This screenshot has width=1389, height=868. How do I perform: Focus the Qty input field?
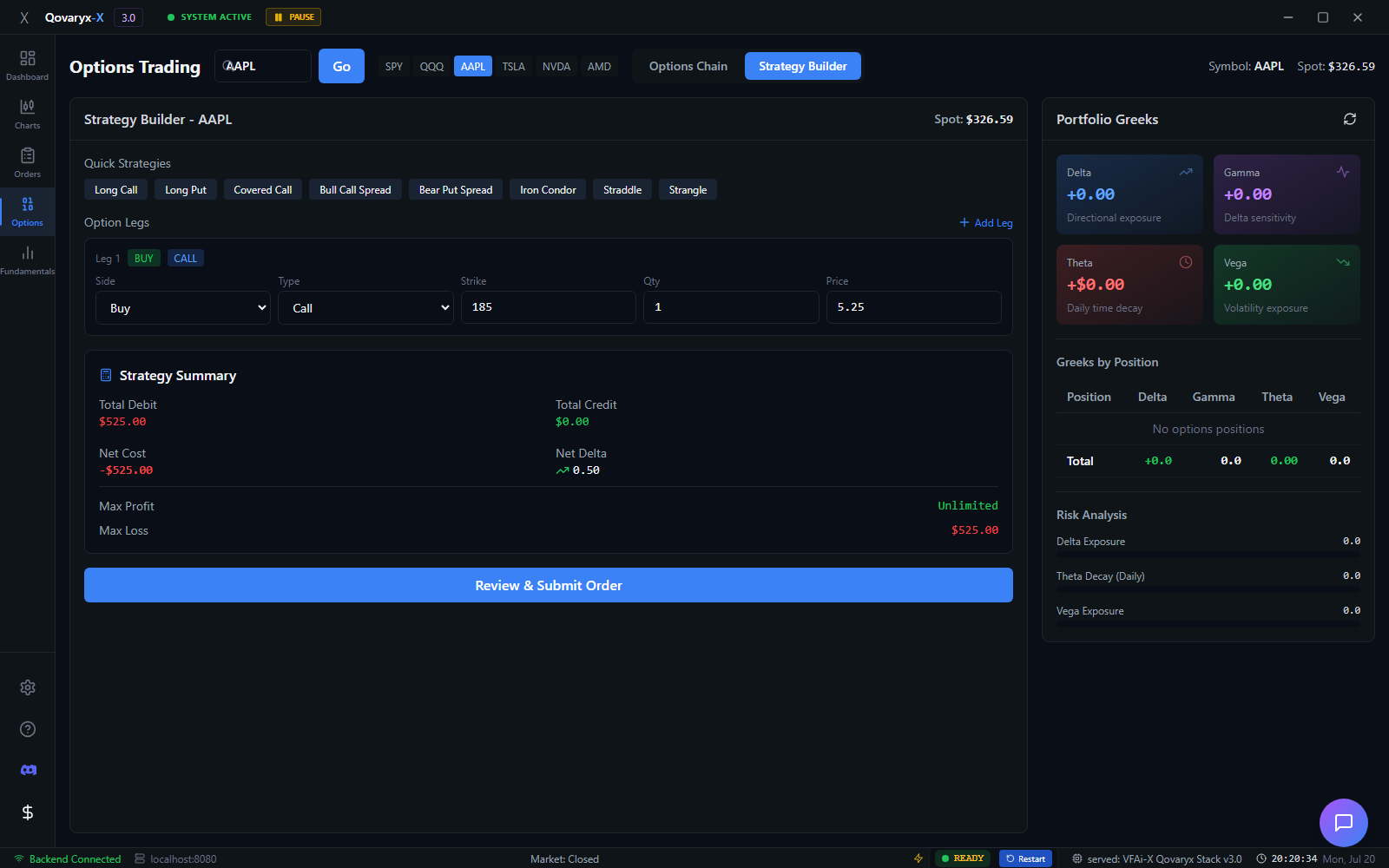(x=731, y=307)
